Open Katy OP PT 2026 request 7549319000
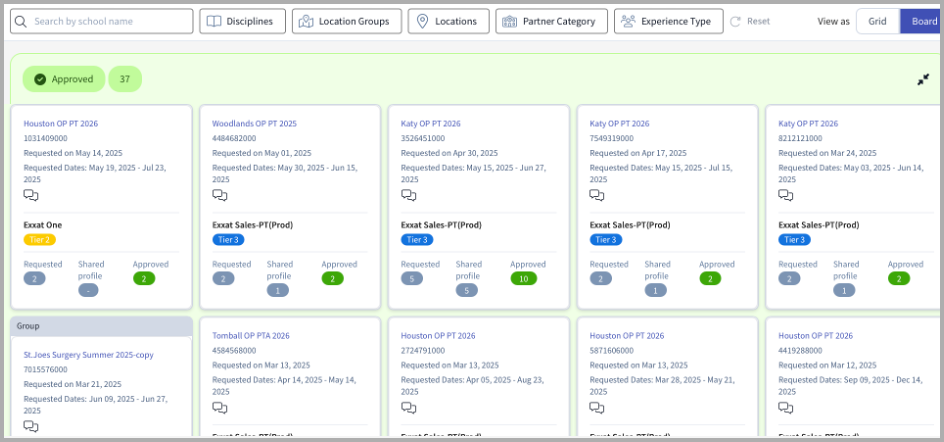Screen dimensions: 944x442 pyautogui.click(x=620, y=123)
